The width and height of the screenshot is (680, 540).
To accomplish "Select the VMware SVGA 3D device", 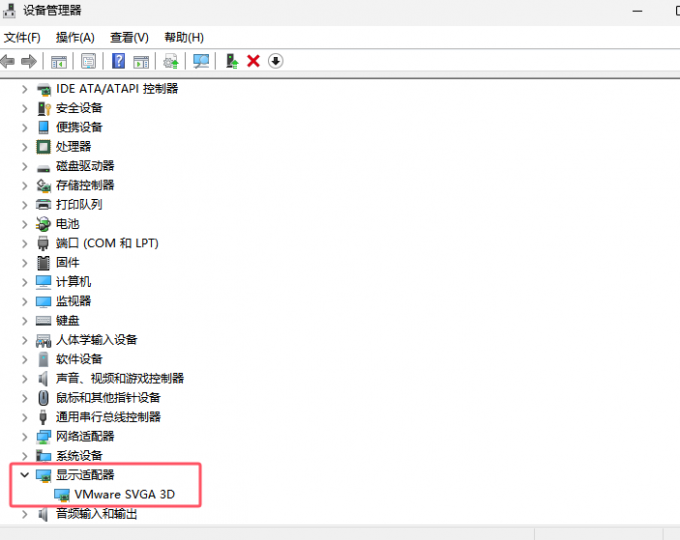I will click(124, 494).
